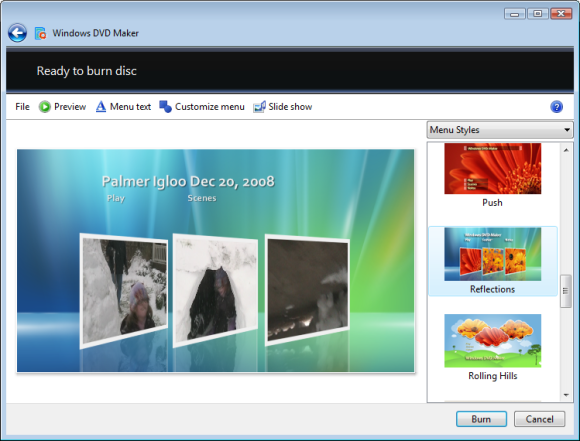Open help with the blue question mark
This screenshot has height=441, width=580.
[x=556, y=107]
